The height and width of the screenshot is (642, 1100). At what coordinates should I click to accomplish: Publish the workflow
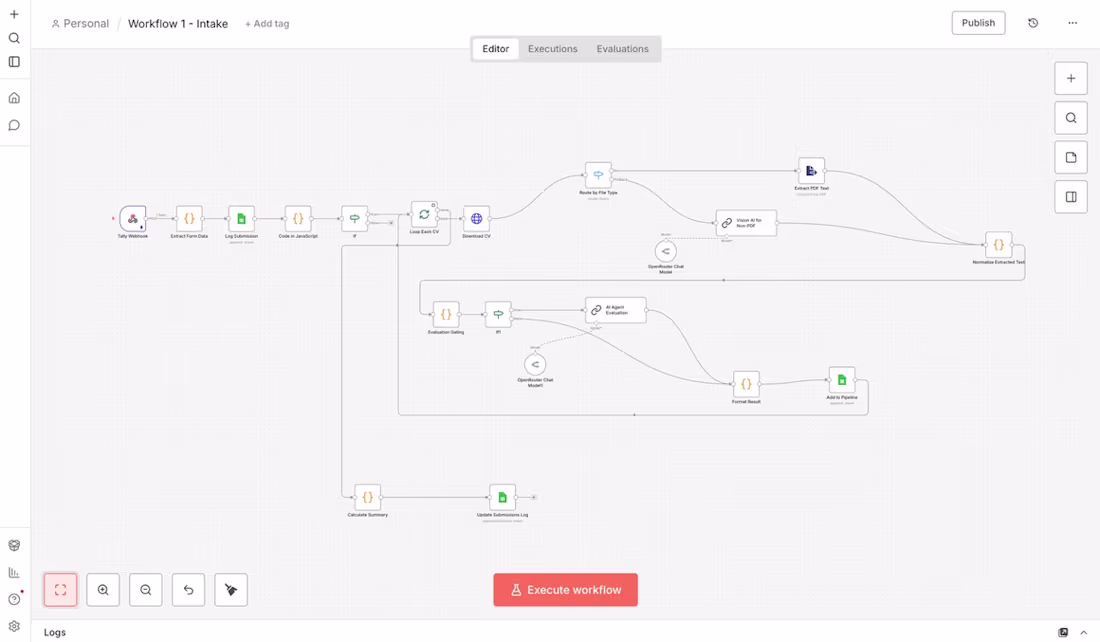978,22
